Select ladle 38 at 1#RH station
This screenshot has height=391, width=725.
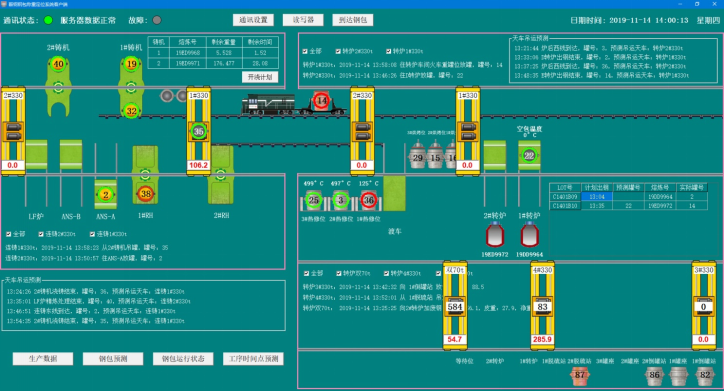tap(146, 194)
